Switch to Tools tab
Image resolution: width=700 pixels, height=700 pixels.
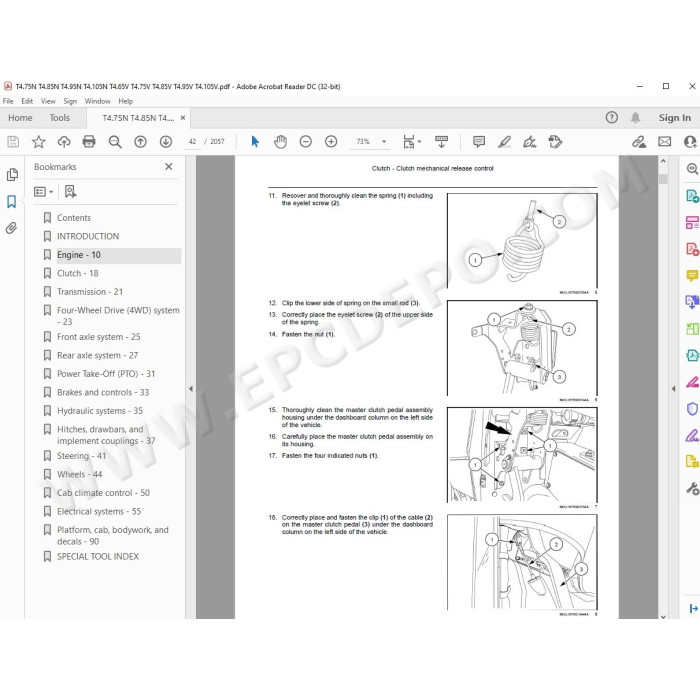pos(59,118)
